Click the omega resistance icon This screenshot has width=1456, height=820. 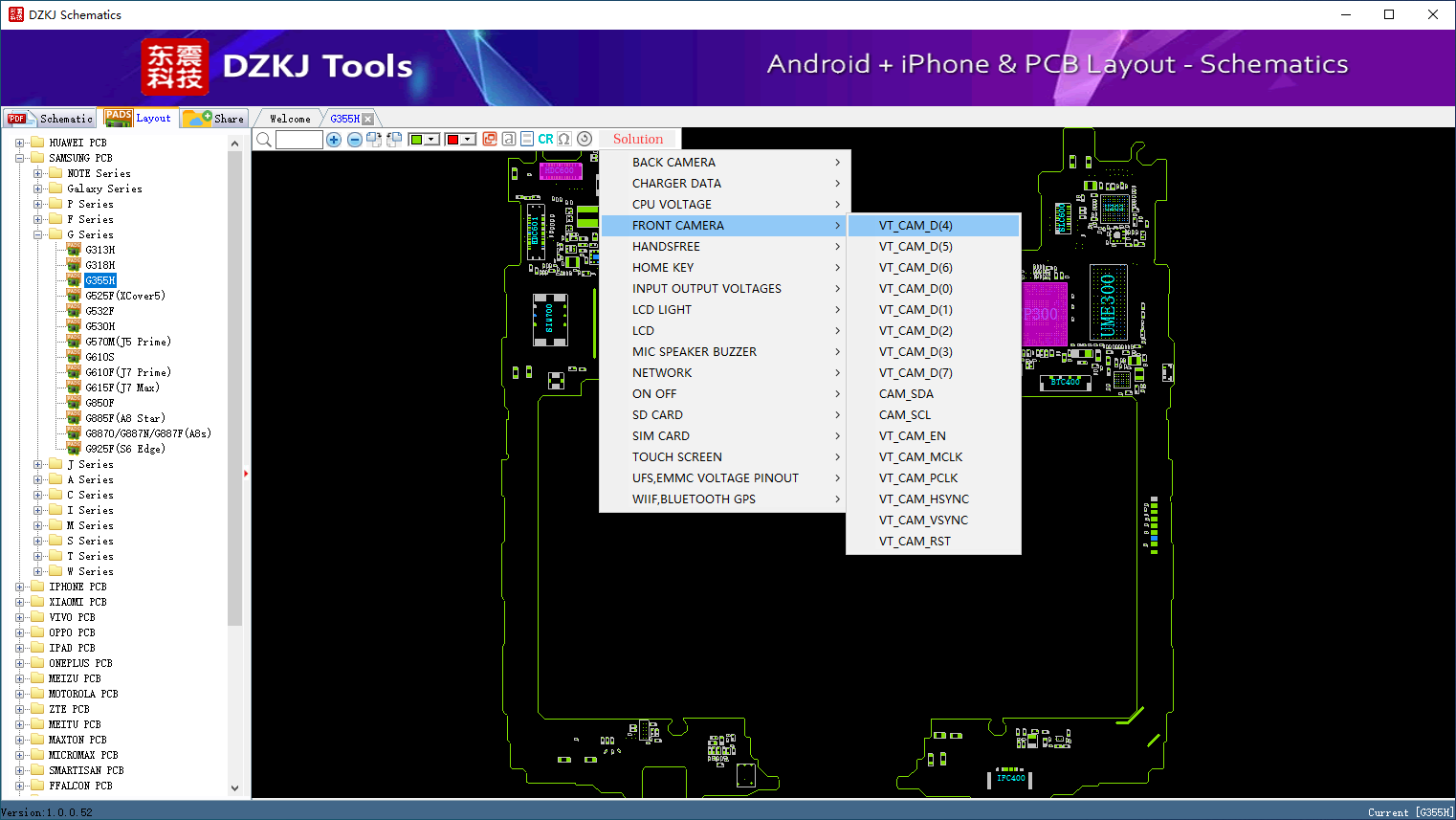(564, 139)
